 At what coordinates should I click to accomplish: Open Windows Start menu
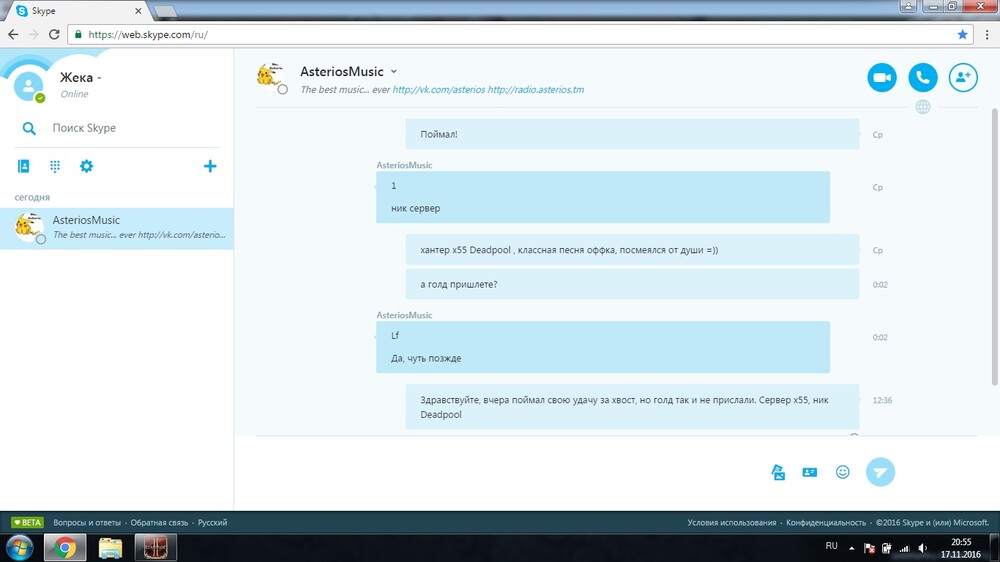tap(19, 548)
